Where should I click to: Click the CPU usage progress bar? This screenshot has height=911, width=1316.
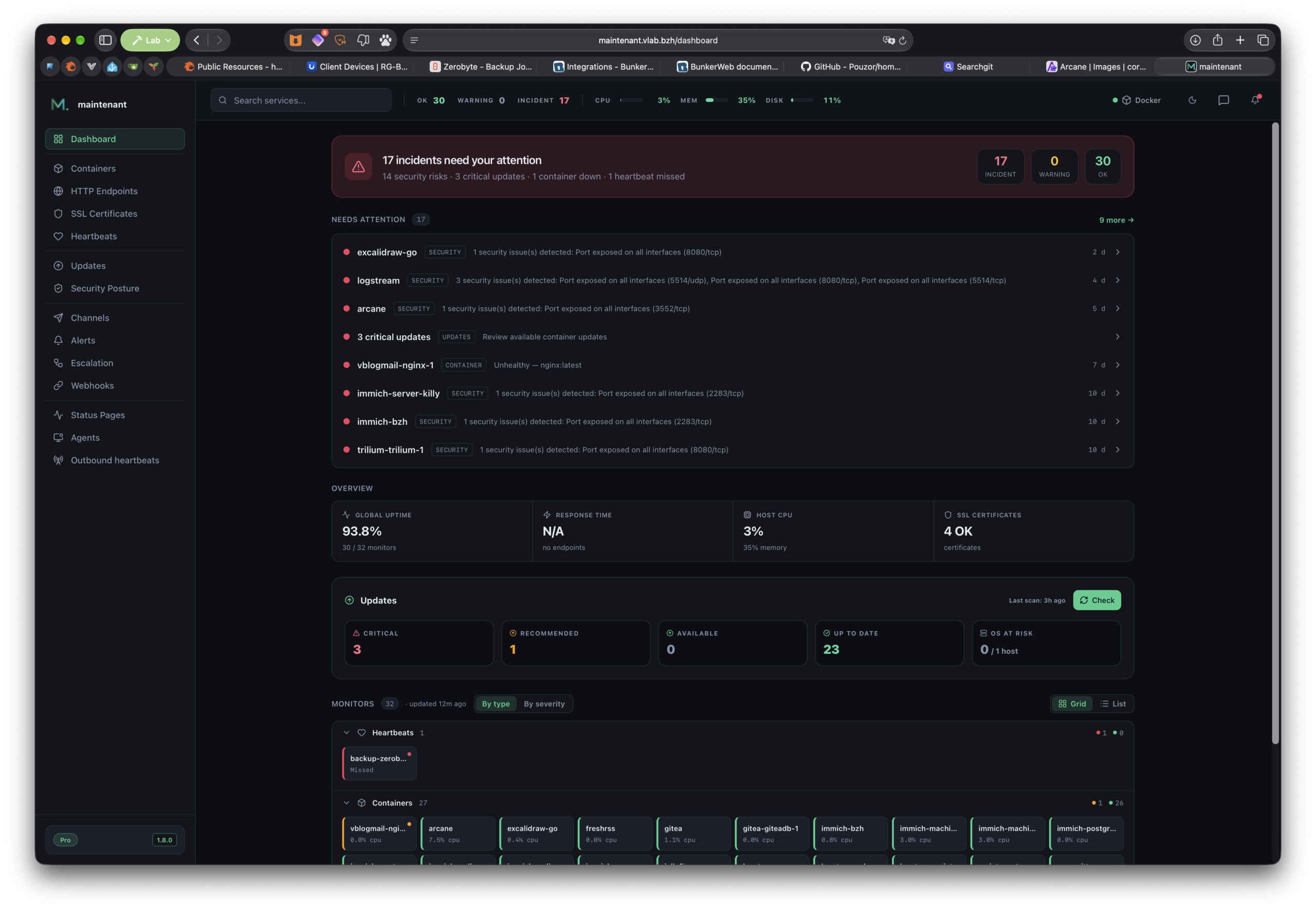tap(631, 100)
